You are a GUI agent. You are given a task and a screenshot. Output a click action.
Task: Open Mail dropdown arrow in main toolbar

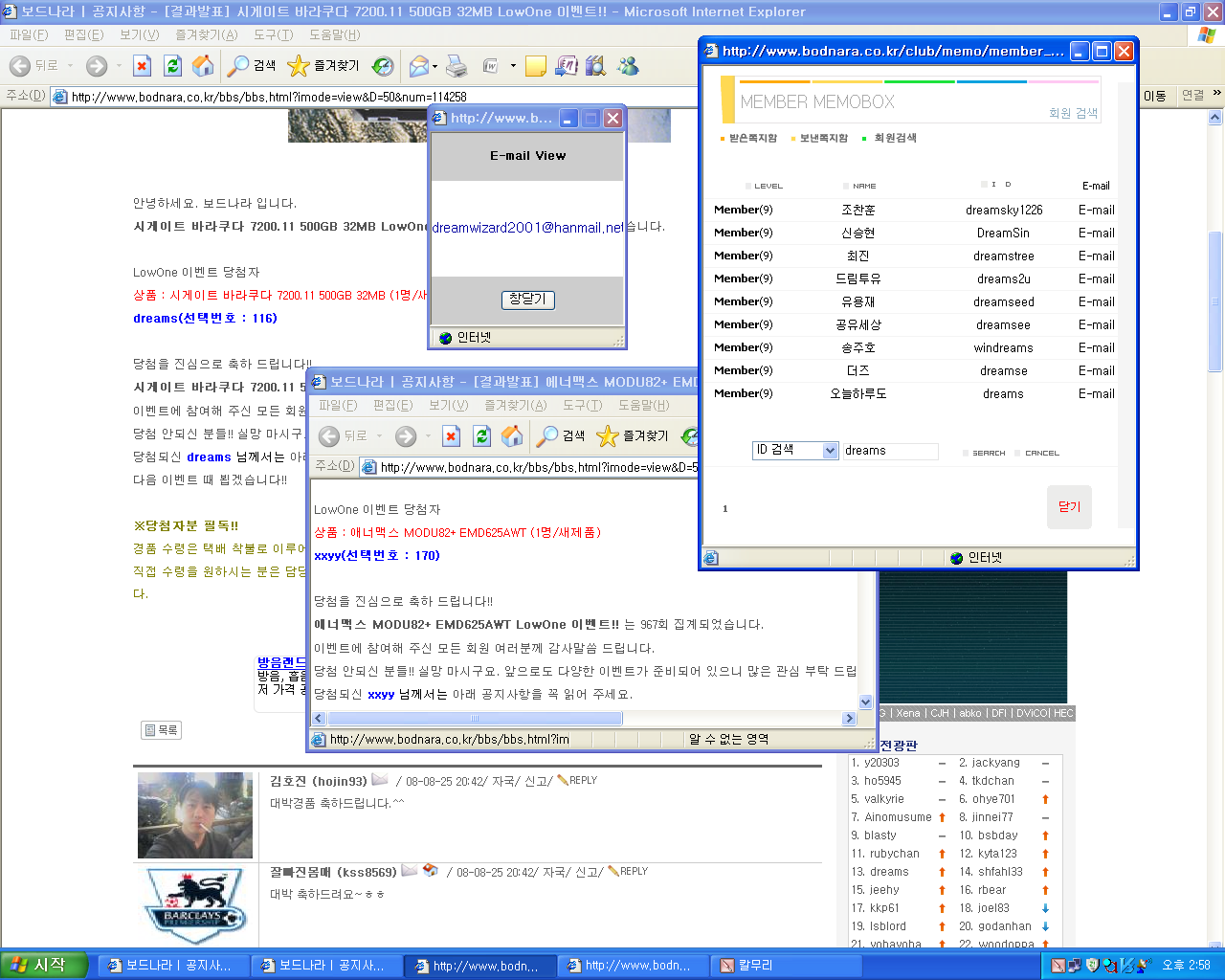pos(434,66)
